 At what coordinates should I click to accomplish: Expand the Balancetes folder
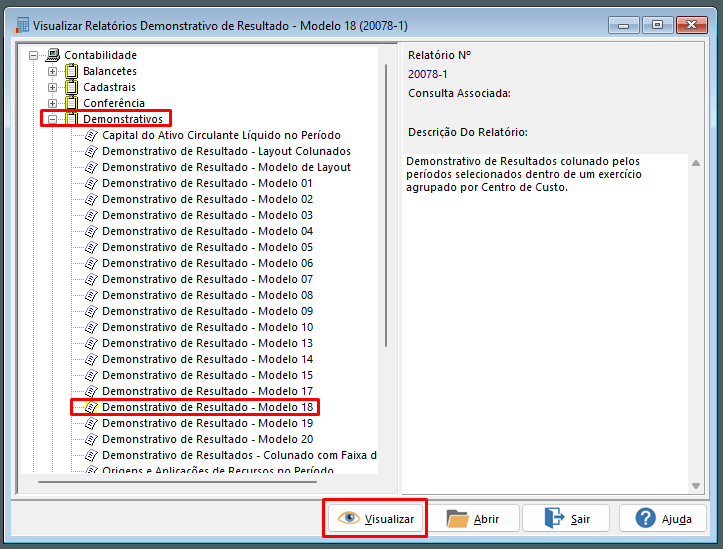(52, 71)
